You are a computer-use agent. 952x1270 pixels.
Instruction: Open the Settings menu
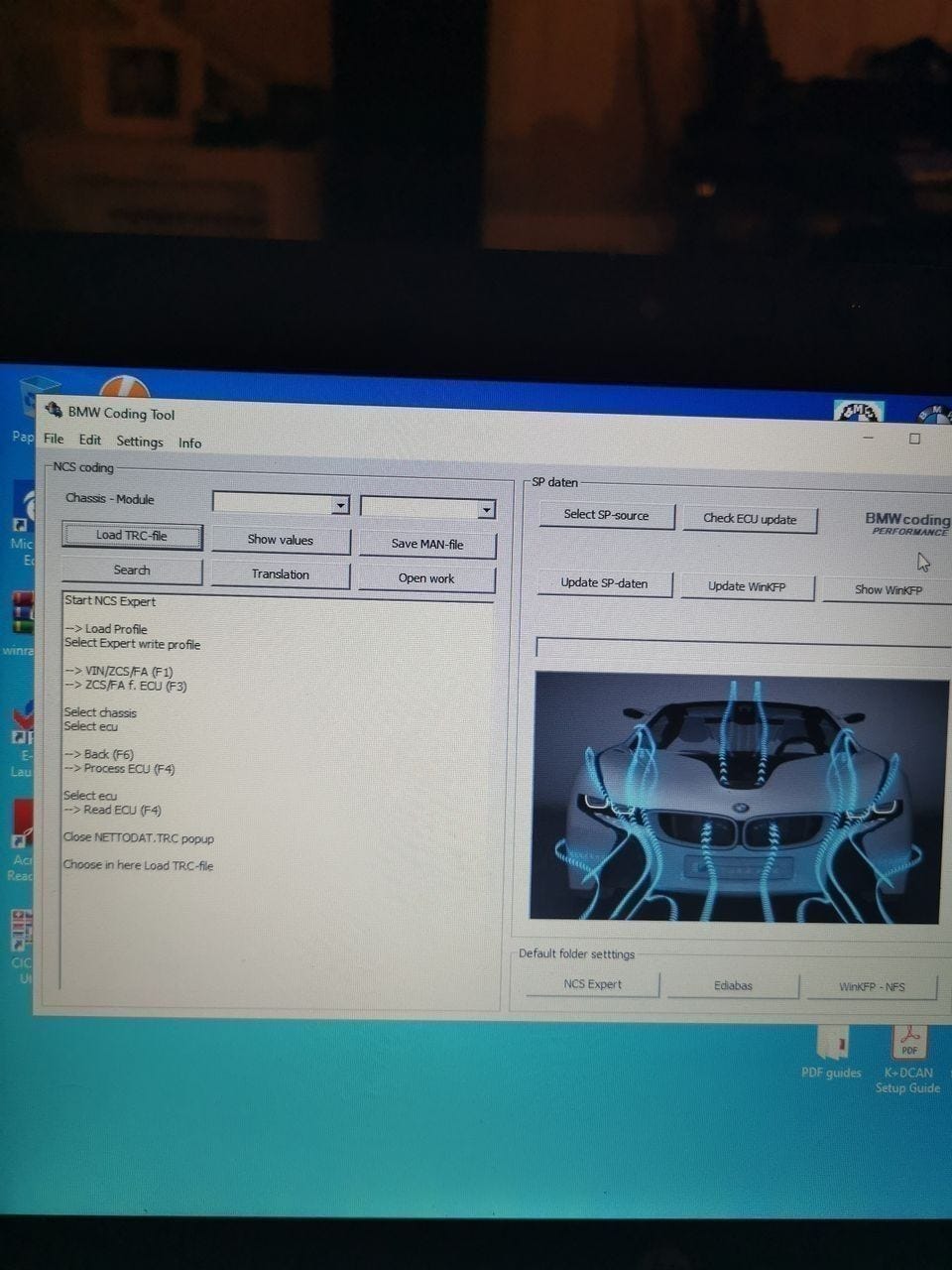point(140,442)
